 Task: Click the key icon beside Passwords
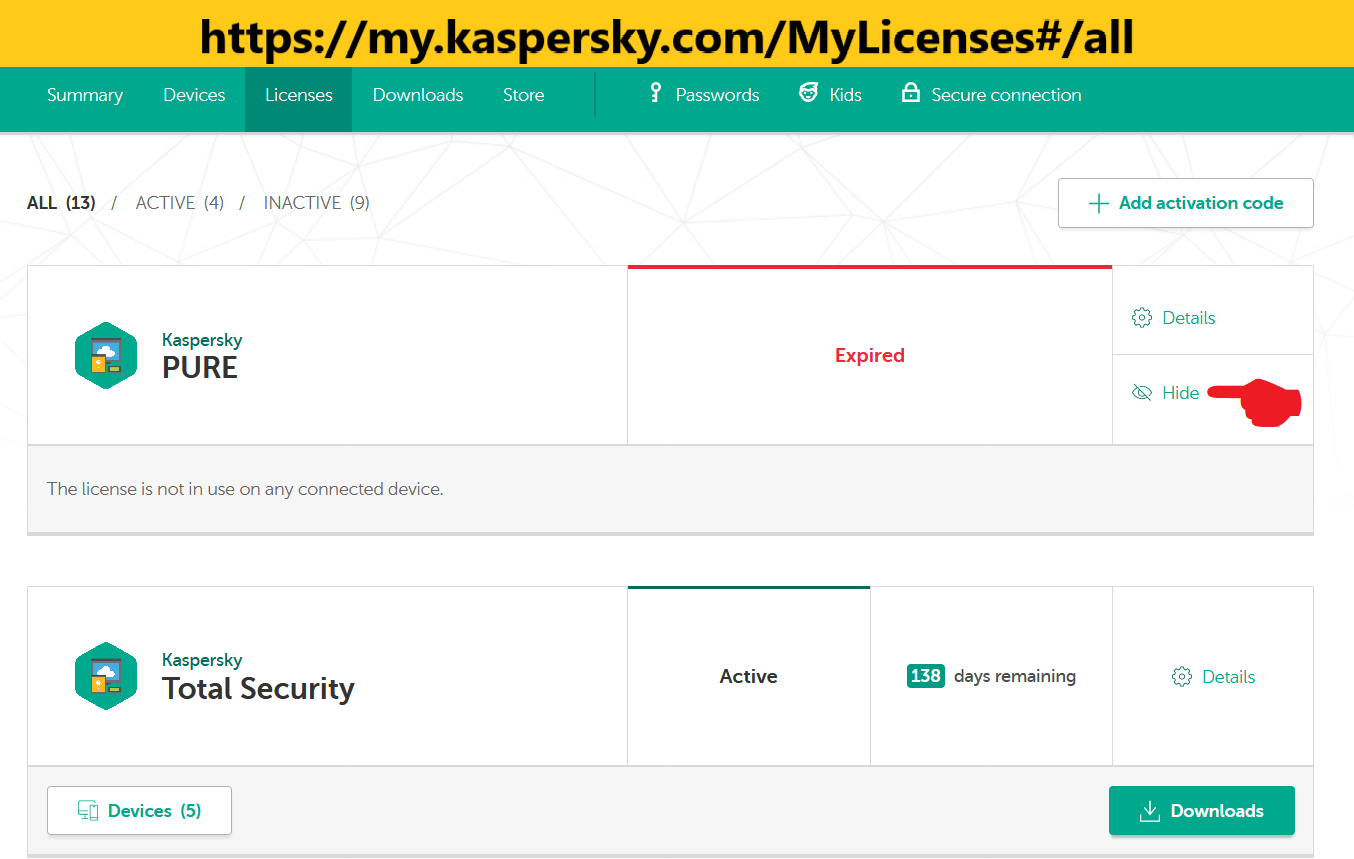(x=656, y=93)
